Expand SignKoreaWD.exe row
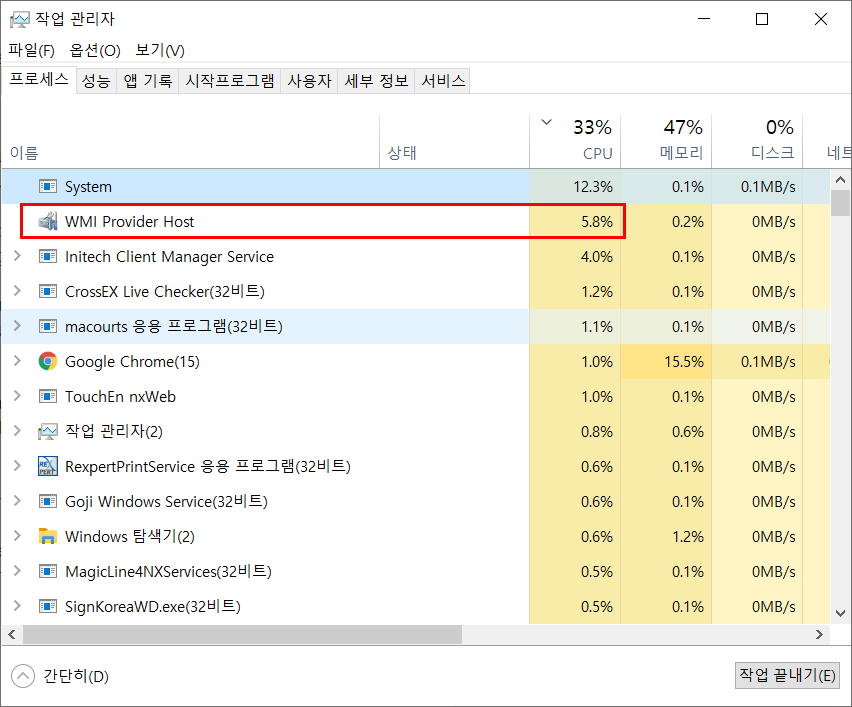The width and height of the screenshot is (852, 707). [17, 606]
